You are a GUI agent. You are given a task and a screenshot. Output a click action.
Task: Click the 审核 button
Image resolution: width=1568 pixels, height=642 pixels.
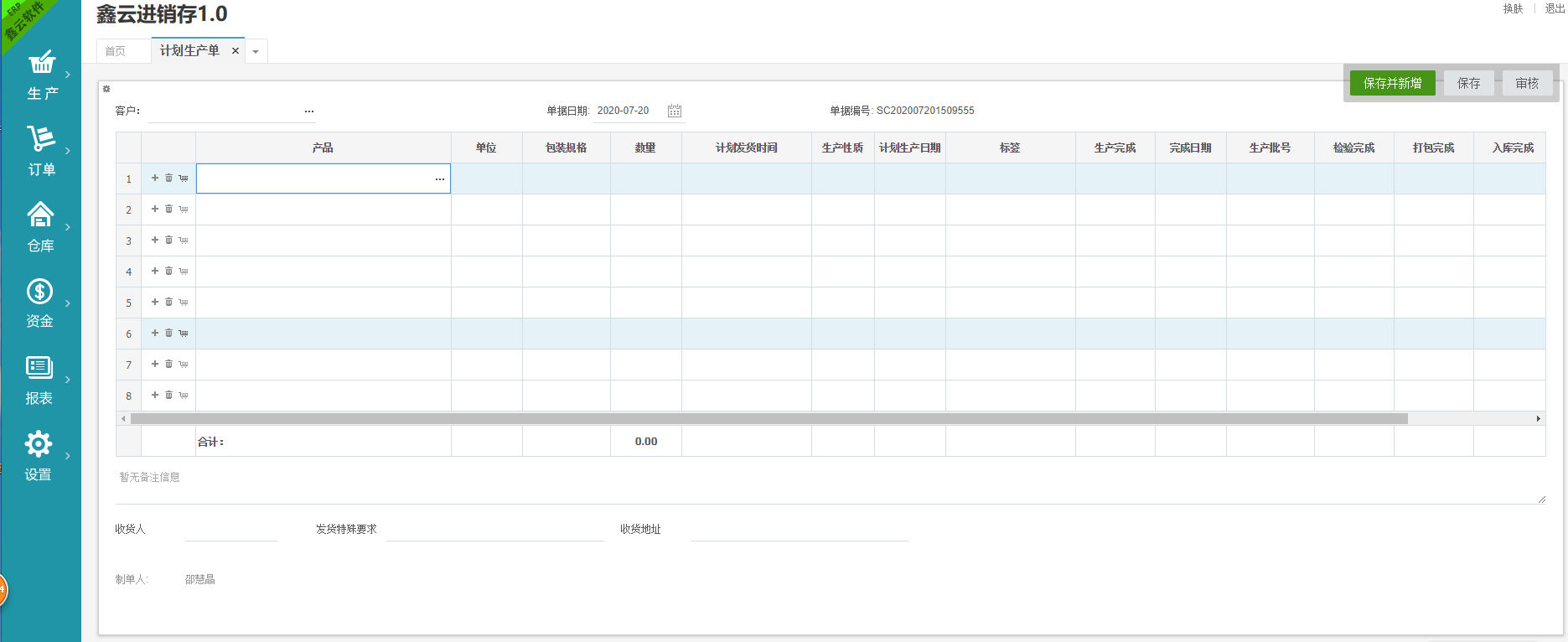pyautogui.click(x=1527, y=83)
